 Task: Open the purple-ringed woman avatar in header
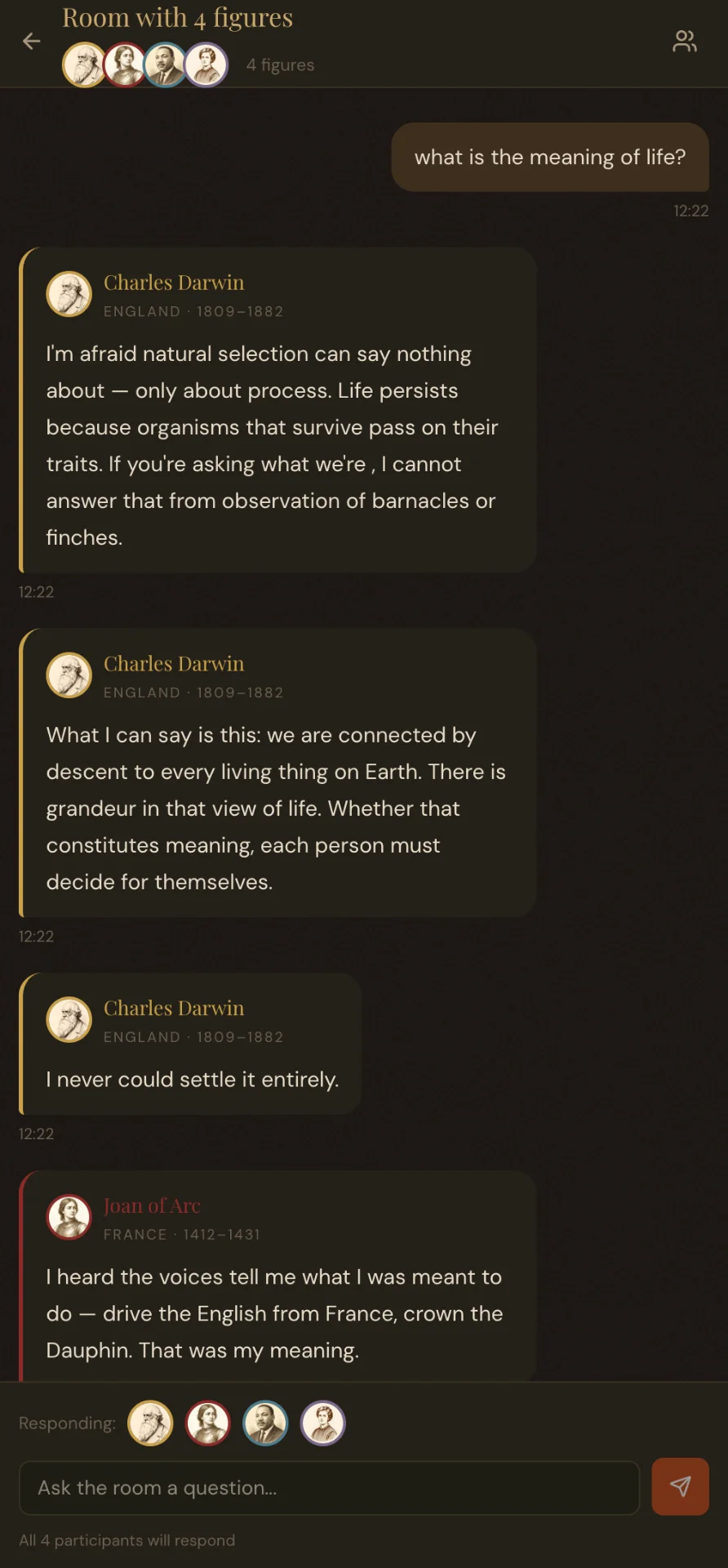[x=206, y=65]
